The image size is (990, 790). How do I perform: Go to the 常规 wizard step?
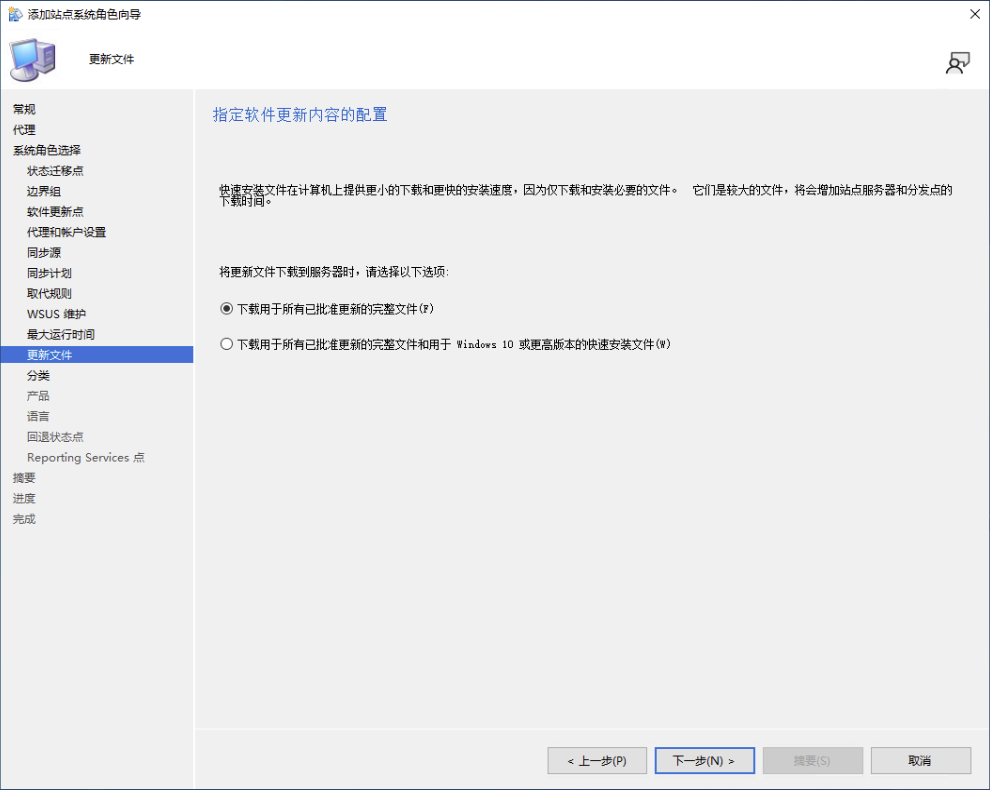[24, 109]
